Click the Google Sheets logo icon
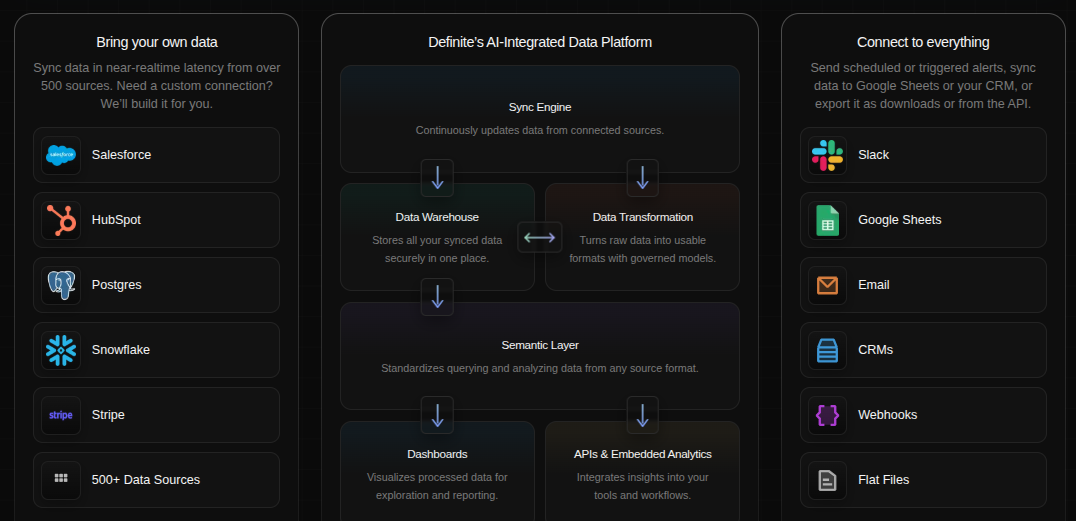Viewport: 1076px width, 521px height. tap(827, 220)
